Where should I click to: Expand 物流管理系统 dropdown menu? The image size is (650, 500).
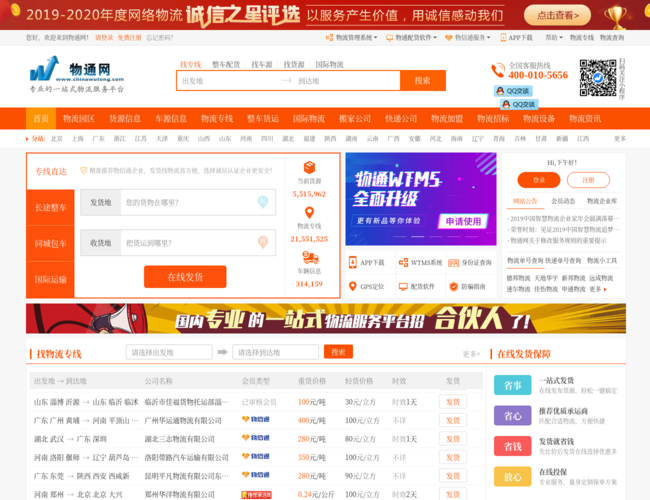point(352,38)
